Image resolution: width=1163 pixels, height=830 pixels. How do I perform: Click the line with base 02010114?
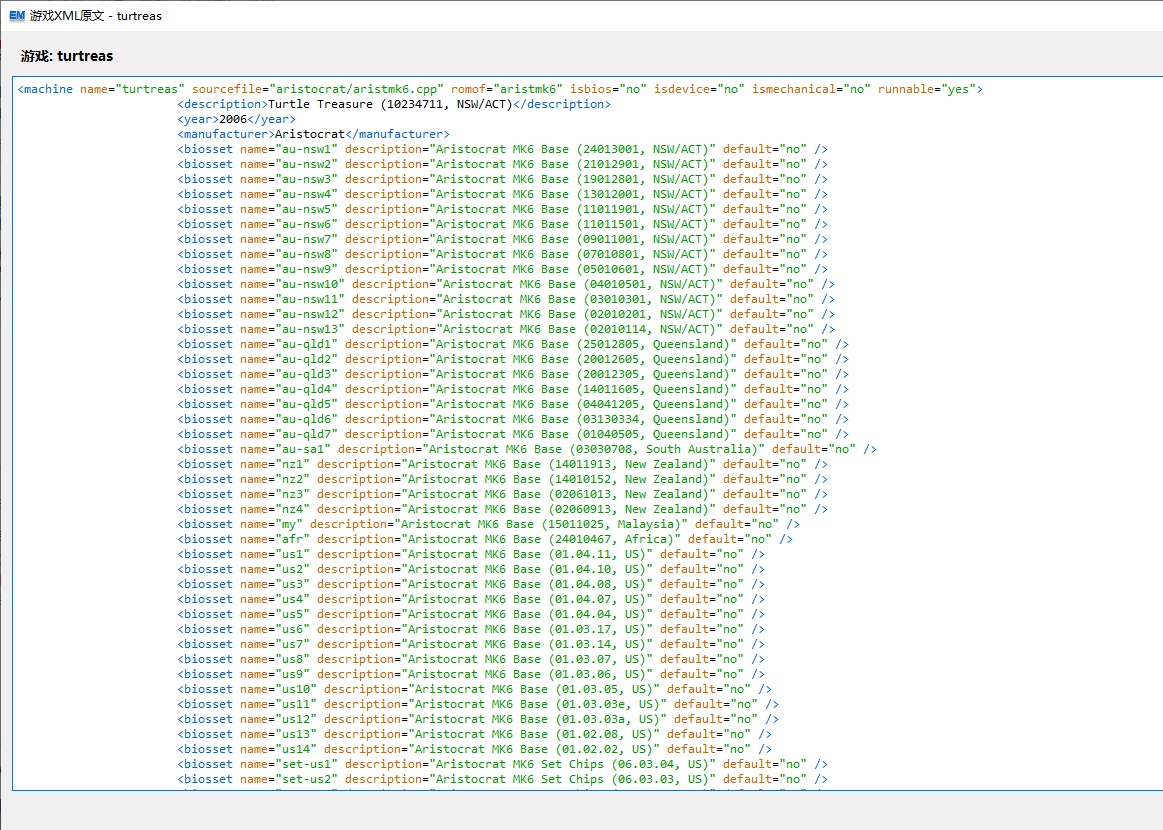pyautogui.click(x=507, y=329)
